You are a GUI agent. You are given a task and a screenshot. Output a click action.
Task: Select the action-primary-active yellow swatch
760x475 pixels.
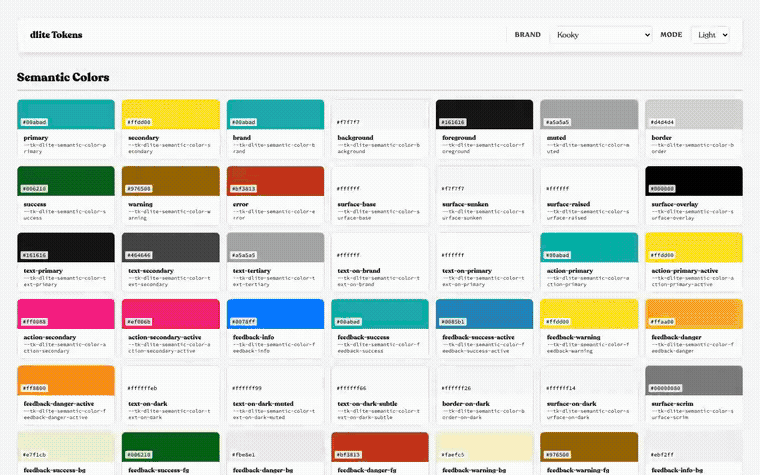tap(694, 247)
